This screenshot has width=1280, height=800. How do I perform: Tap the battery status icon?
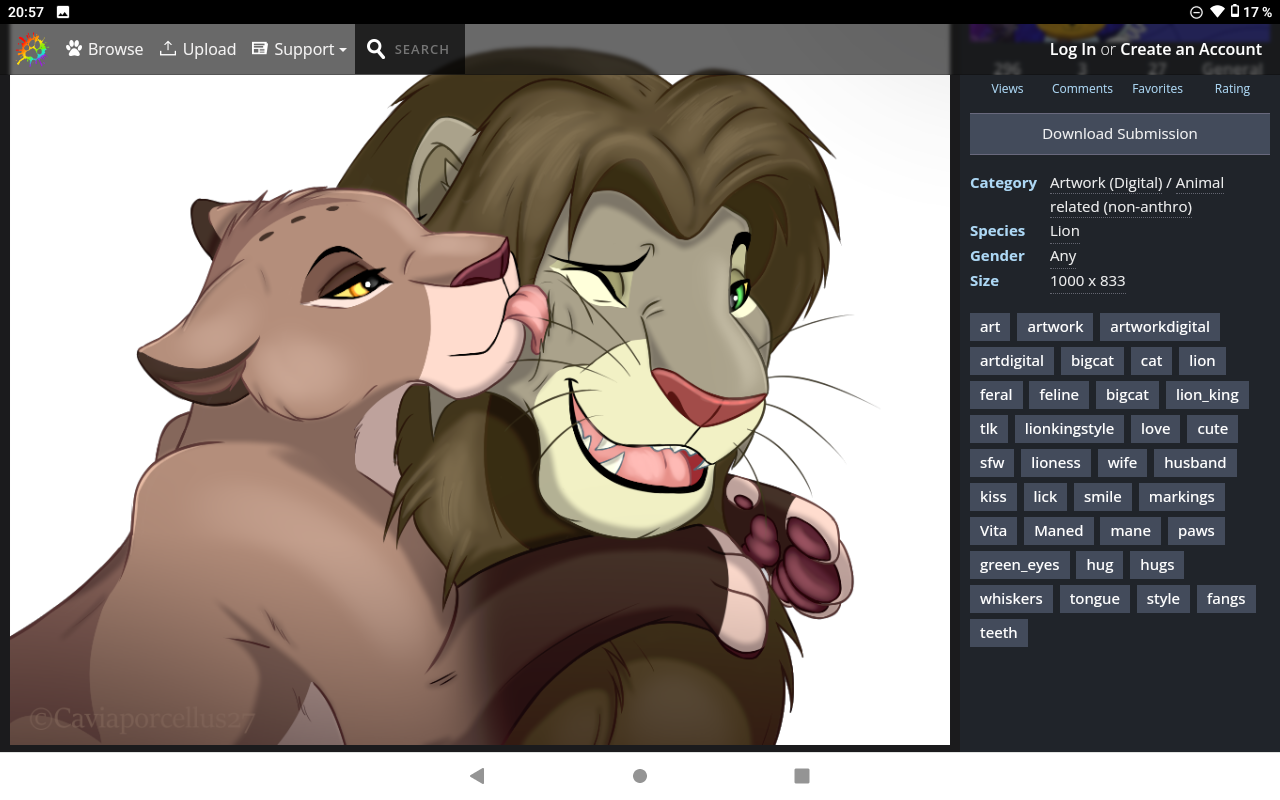[x=1235, y=12]
